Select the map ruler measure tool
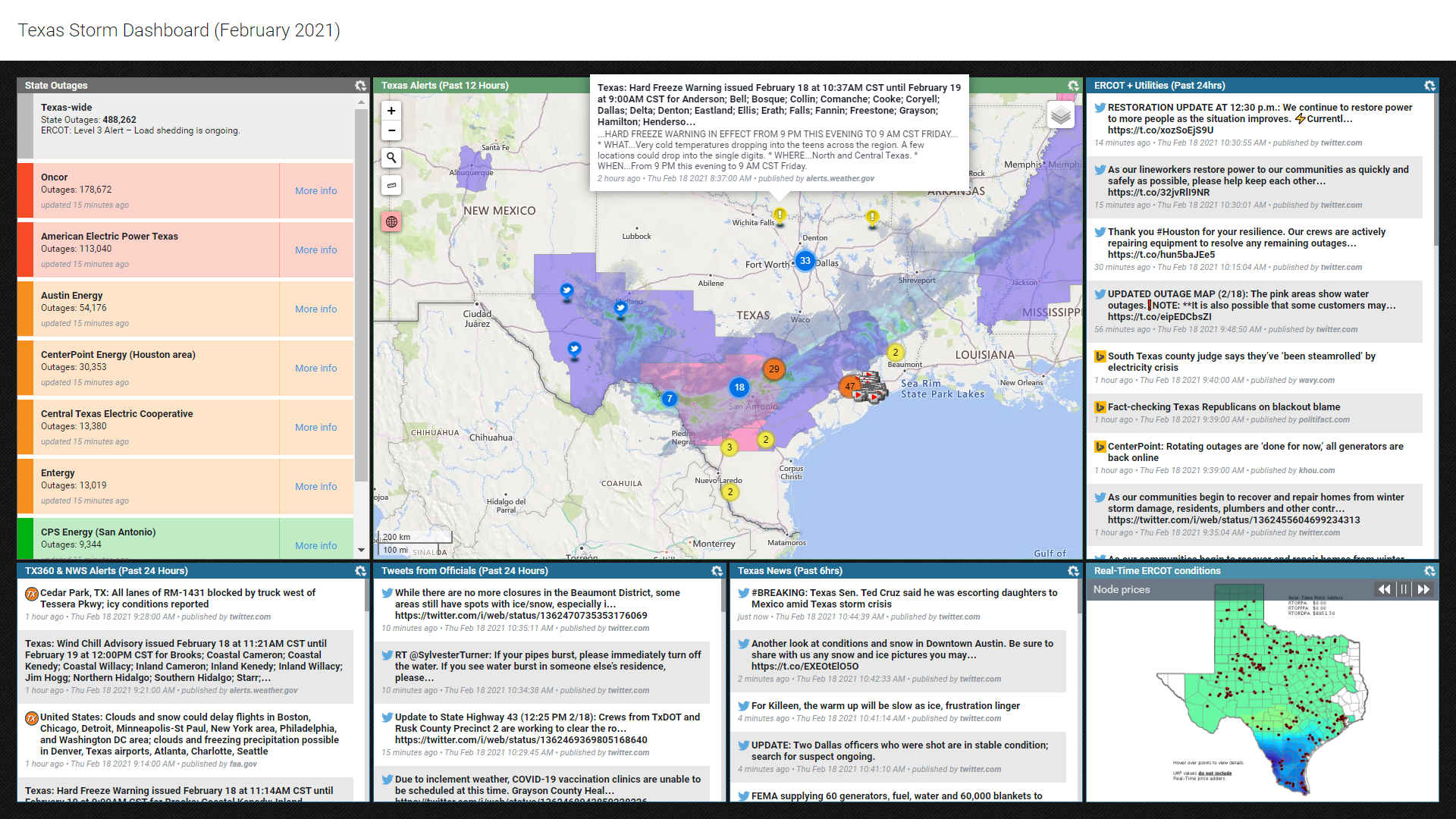 pos(391,185)
